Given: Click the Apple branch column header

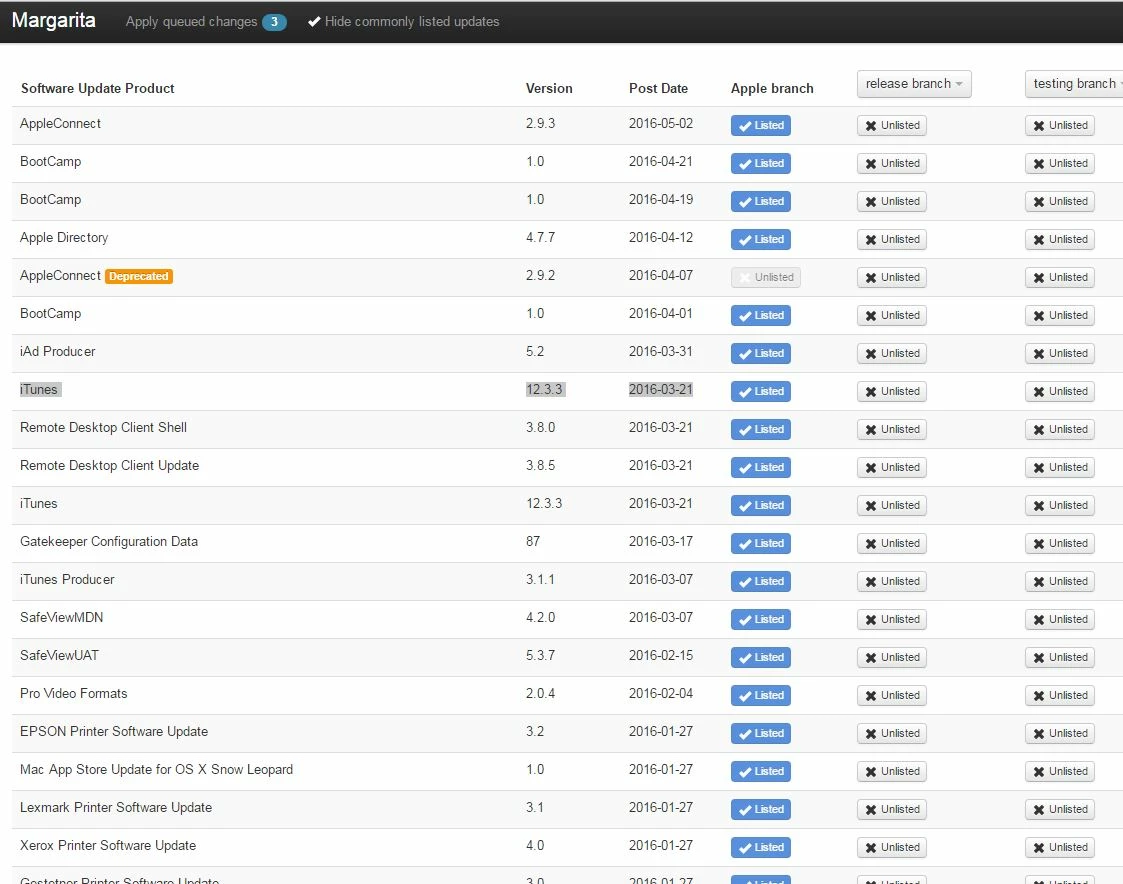Looking at the screenshot, I should 772,88.
